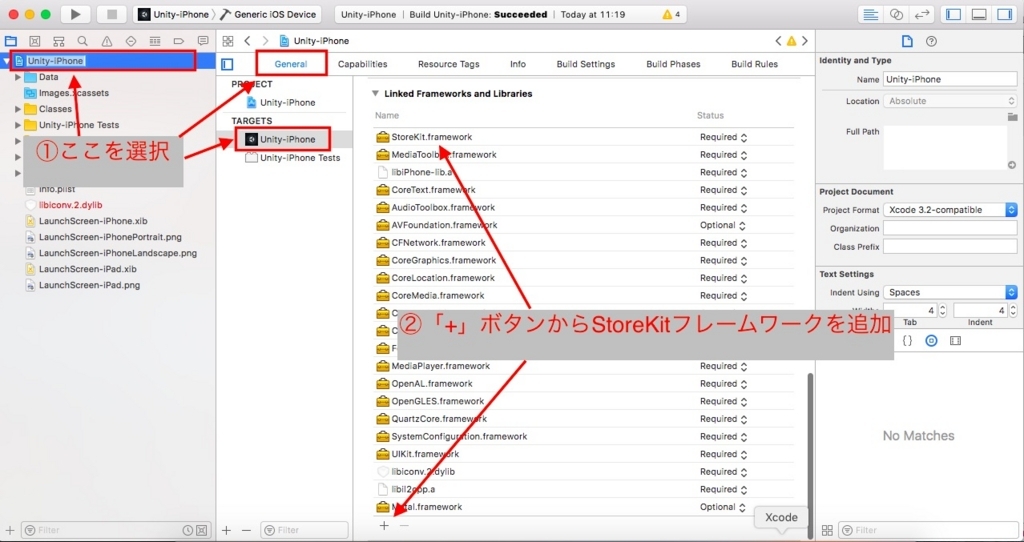Open the Test navigator icon
Image resolution: width=1024 pixels, height=542 pixels.
[x=131, y=41]
